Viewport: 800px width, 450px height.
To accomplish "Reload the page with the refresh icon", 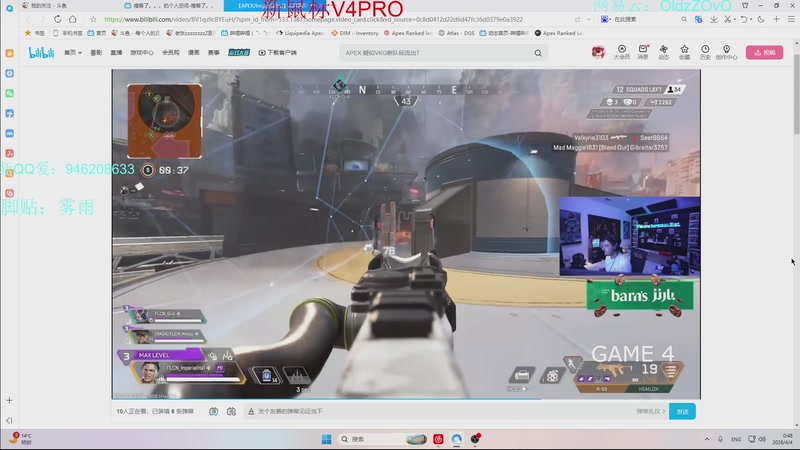I will coord(58,19).
